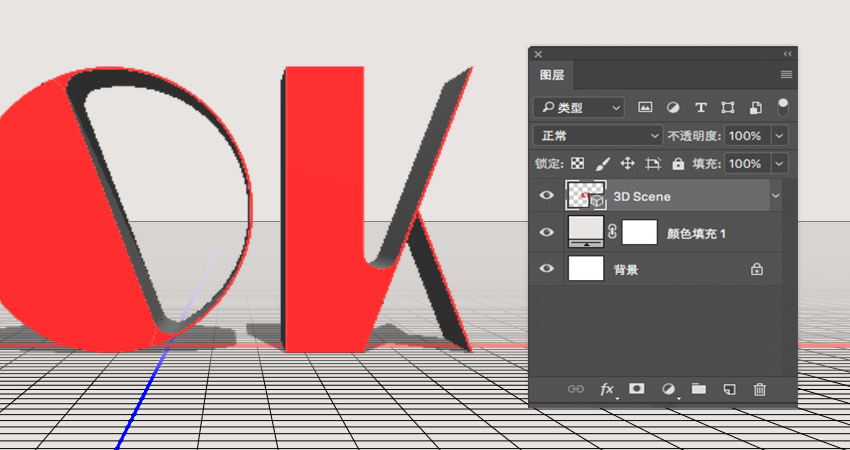Filter layers by adjustment layer icon
The height and width of the screenshot is (450, 850).
point(673,107)
